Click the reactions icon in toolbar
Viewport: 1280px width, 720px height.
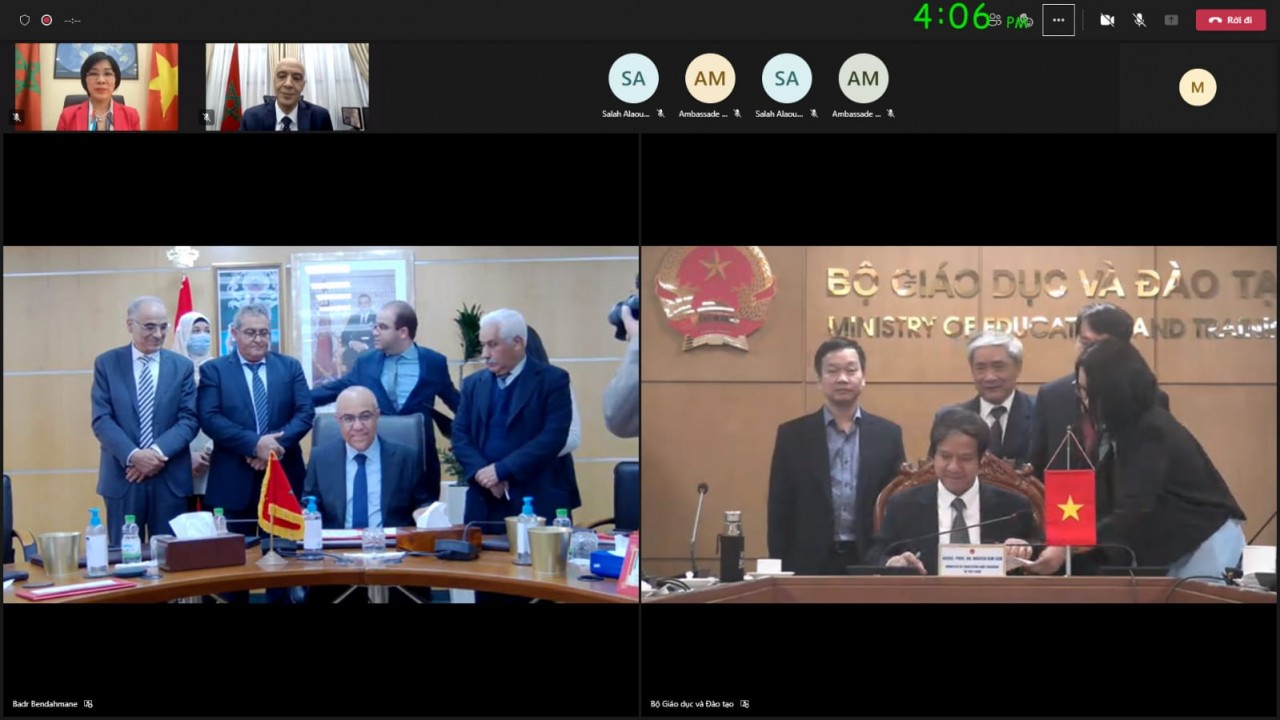click(x=1024, y=20)
